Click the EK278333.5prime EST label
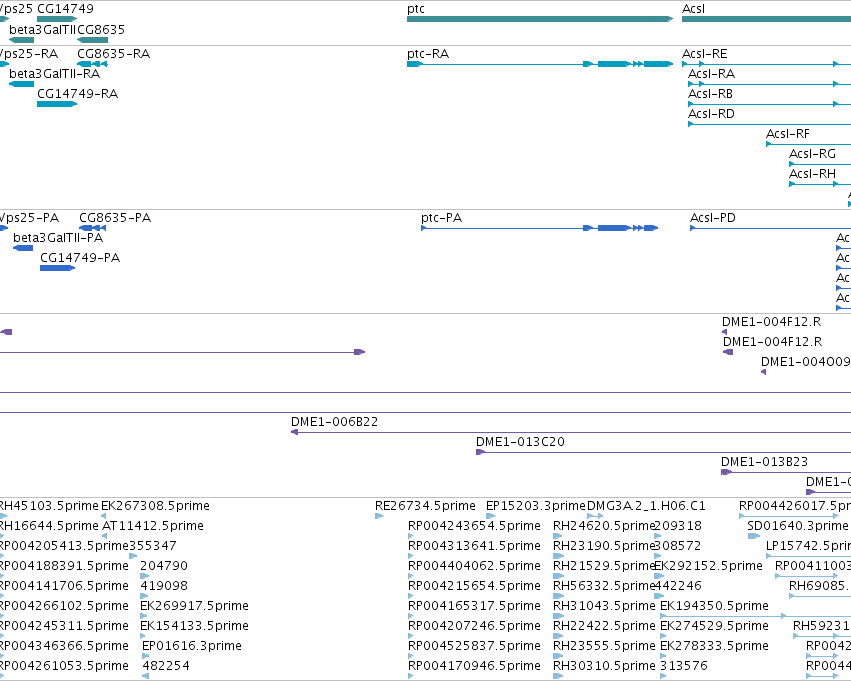The width and height of the screenshot is (851, 681). (714, 646)
